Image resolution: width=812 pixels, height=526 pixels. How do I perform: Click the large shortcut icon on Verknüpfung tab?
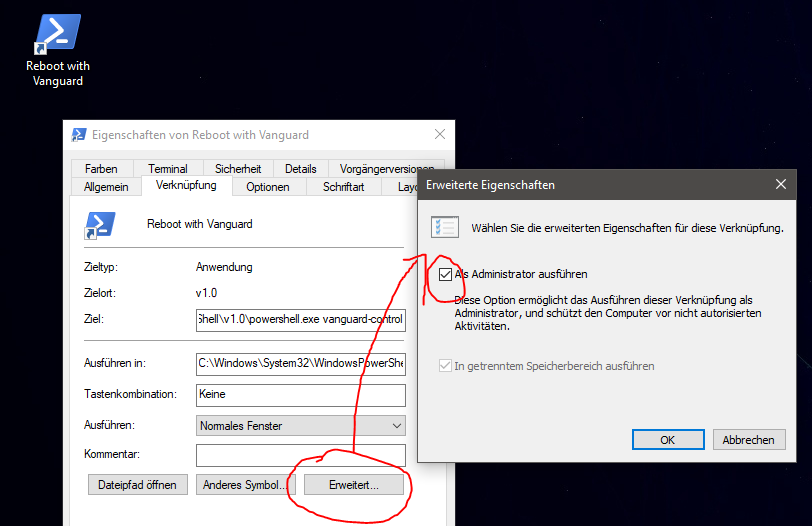99,225
